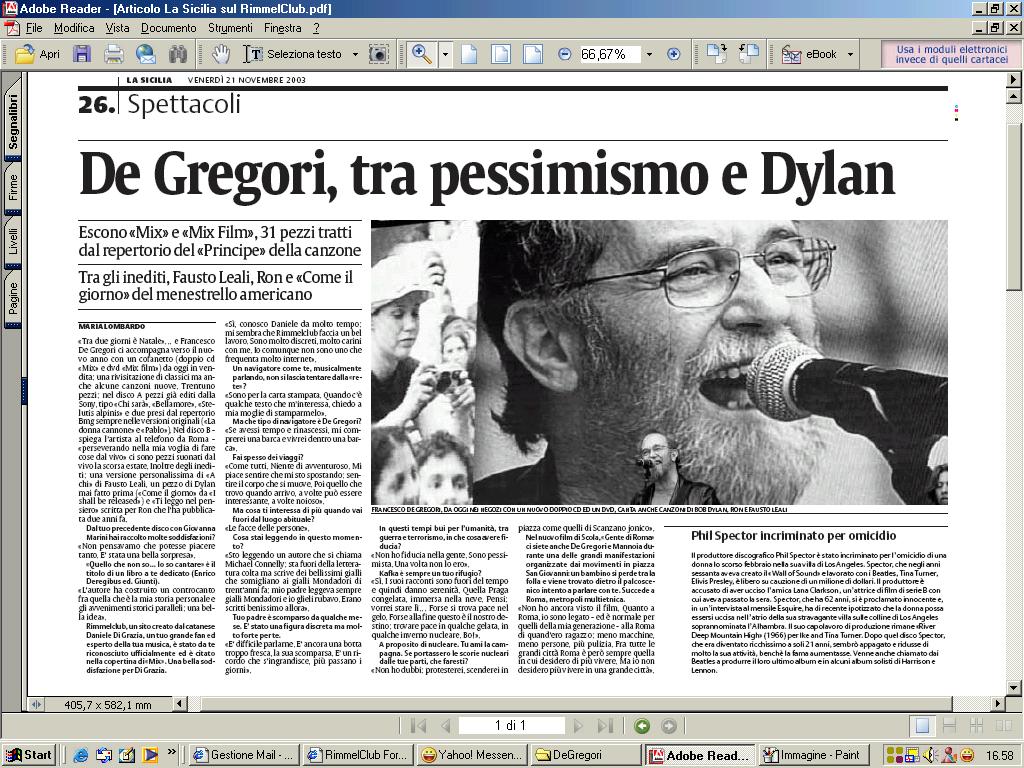The width and height of the screenshot is (1024, 768).
Task: Click the Fit Page icon
Action: click(x=501, y=54)
